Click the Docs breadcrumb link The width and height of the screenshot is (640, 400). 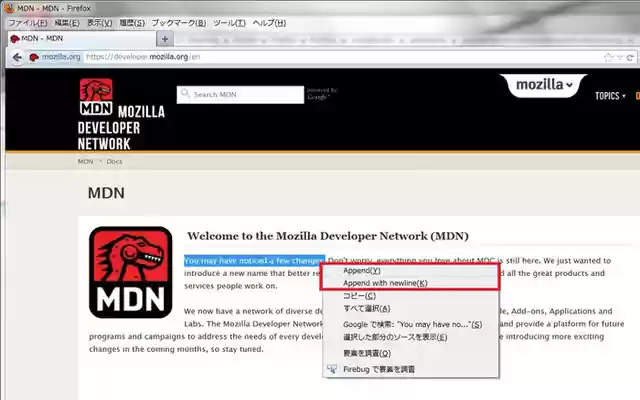click(114, 162)
